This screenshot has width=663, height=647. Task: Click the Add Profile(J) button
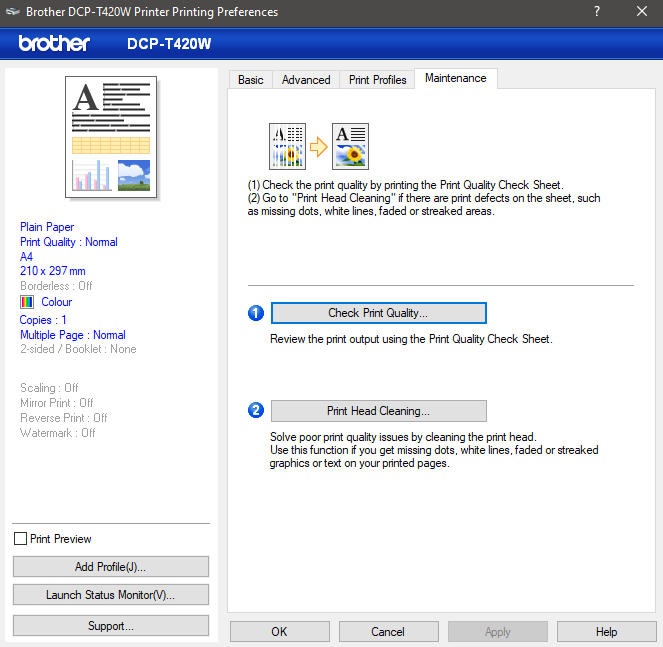click(111, 566)
